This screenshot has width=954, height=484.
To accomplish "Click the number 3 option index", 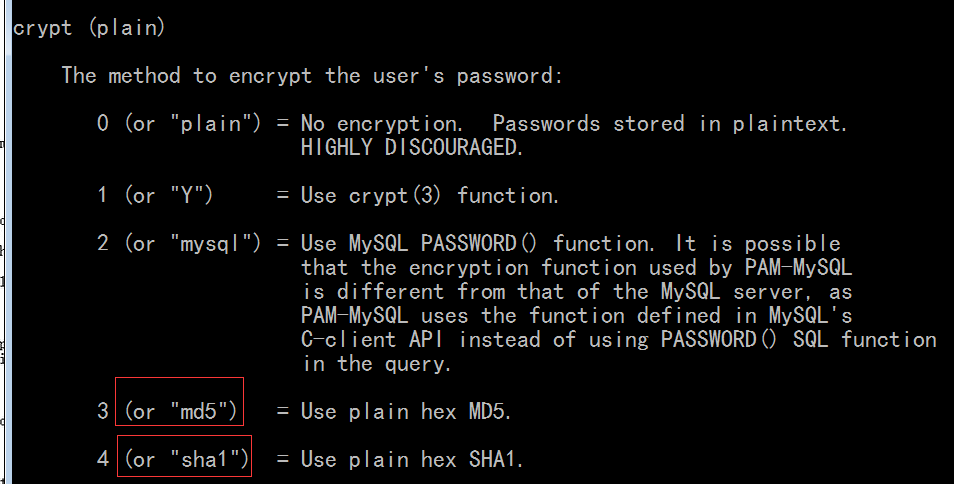I will 102,412.
